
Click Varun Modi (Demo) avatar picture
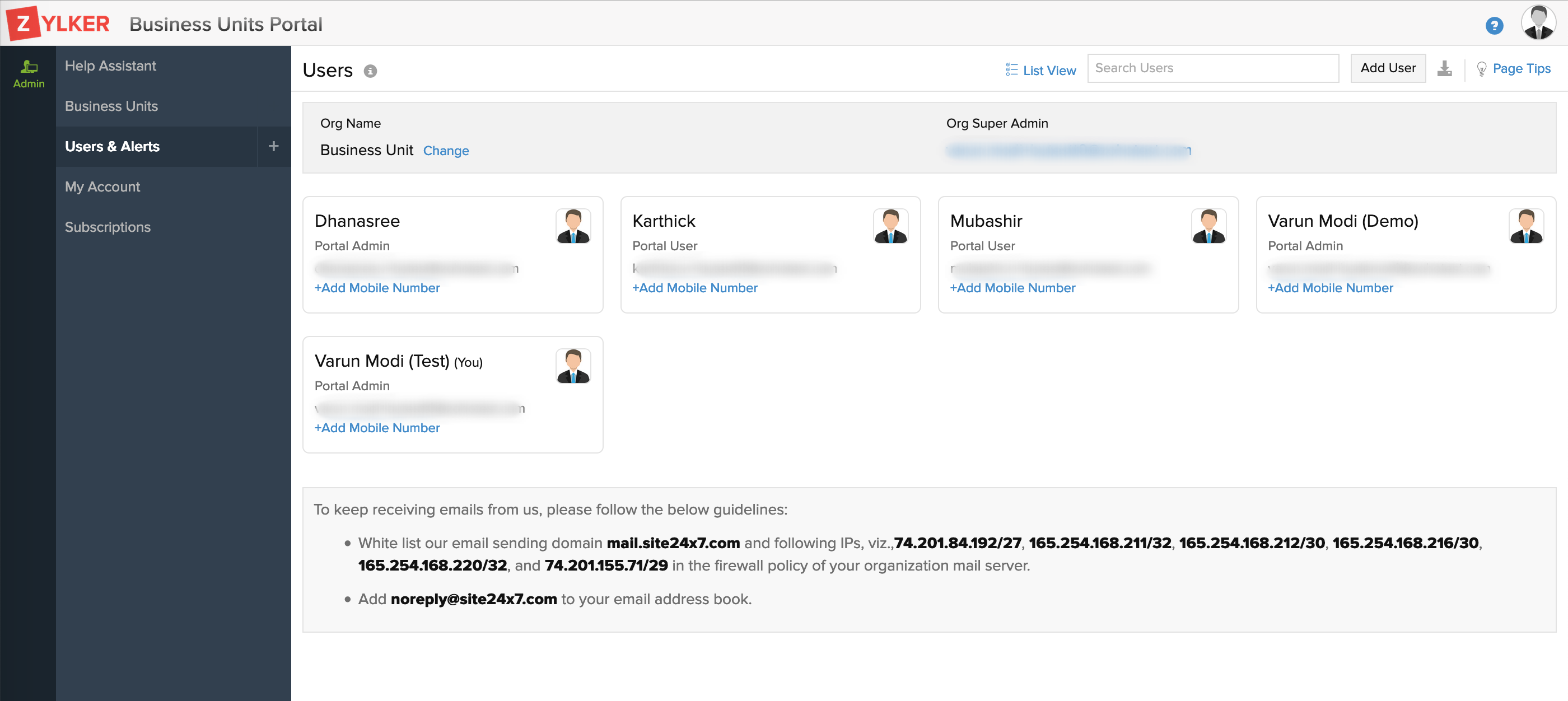click(x=1526, y=225)
